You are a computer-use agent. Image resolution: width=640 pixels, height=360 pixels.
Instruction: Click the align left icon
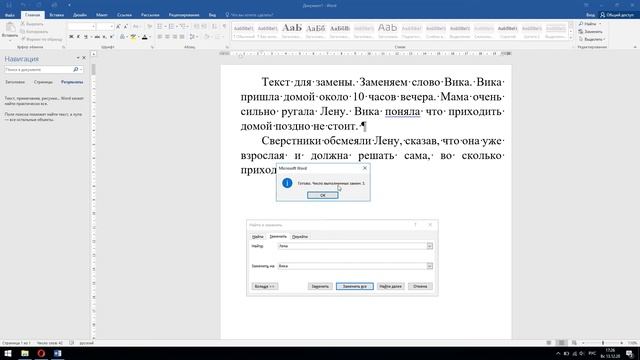coord(160,37)
